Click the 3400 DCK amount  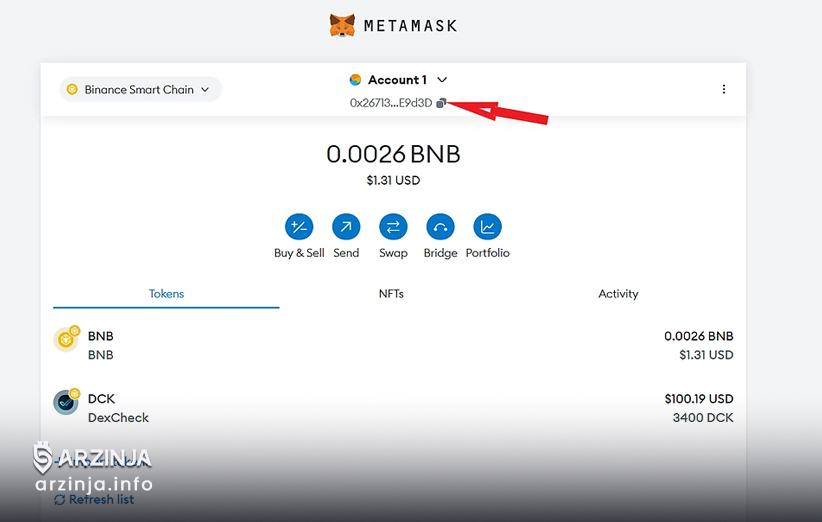pyautogui.click(x=703, y=418)
